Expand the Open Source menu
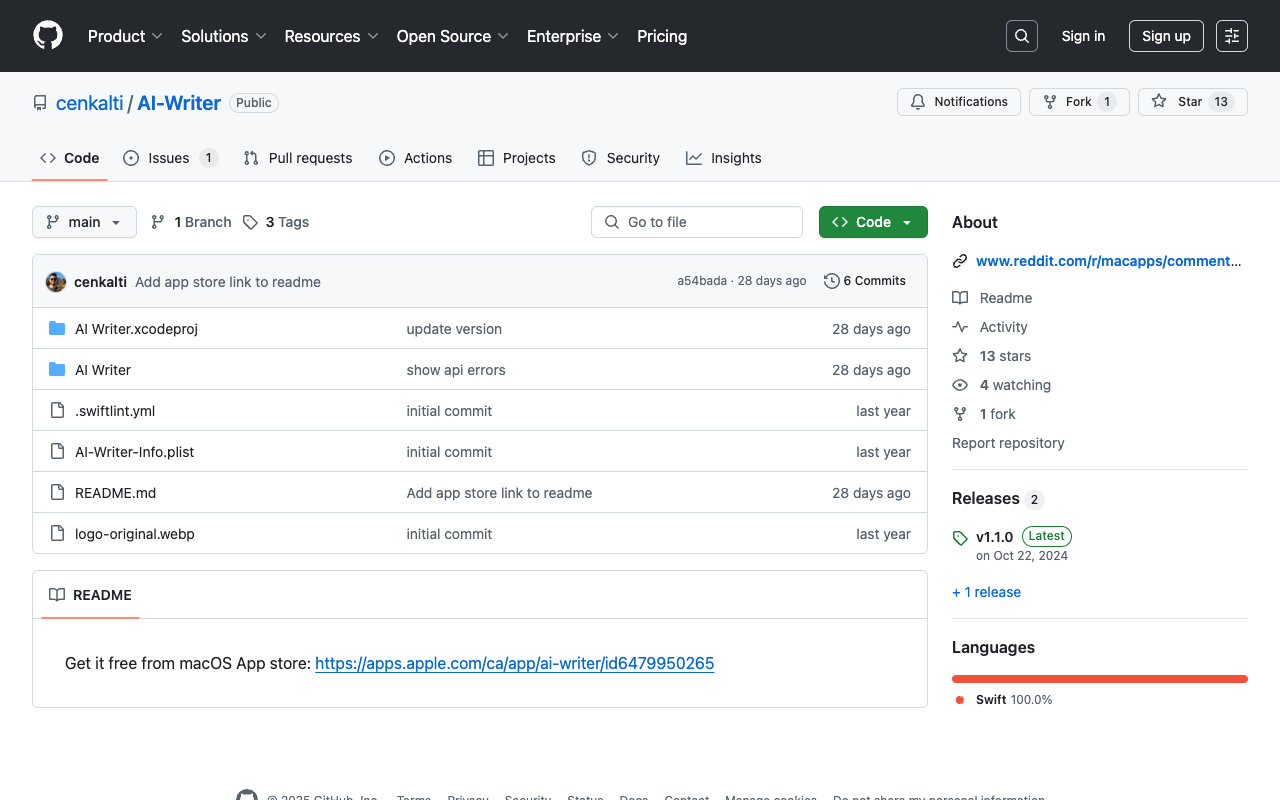The width and height of the screenshot is (1280, 800). [453, 36]
